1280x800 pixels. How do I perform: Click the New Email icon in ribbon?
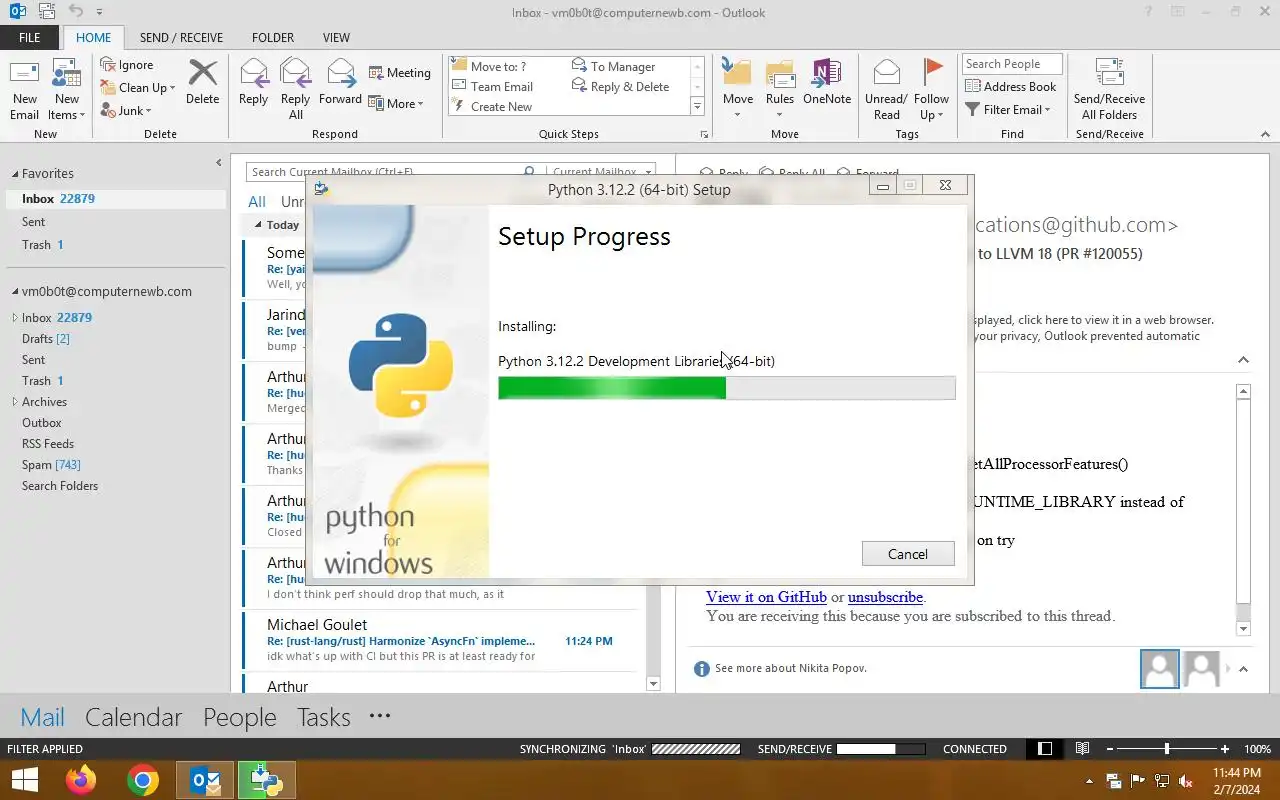(24, 74)
